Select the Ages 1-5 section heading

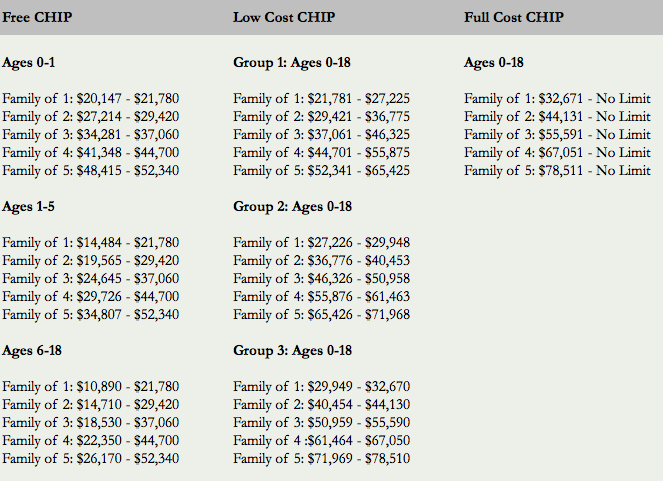[x=30, y=206]
